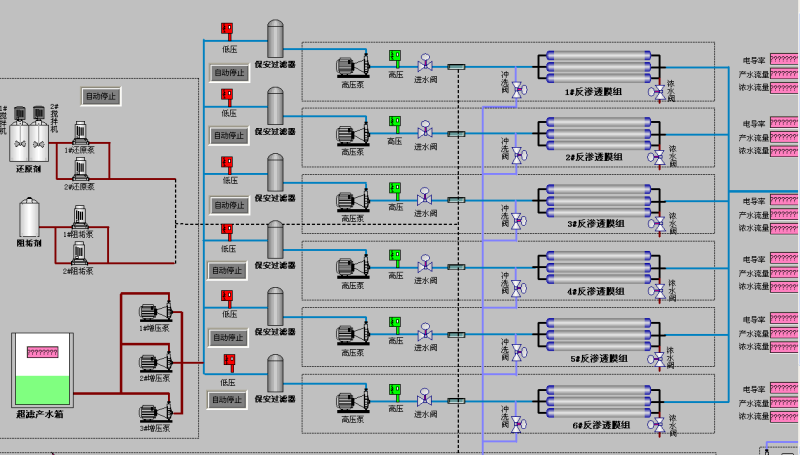Click the 2#增压泵 booster pump
This screenshot has width=800, height=455.
click(x=154, y=362)
